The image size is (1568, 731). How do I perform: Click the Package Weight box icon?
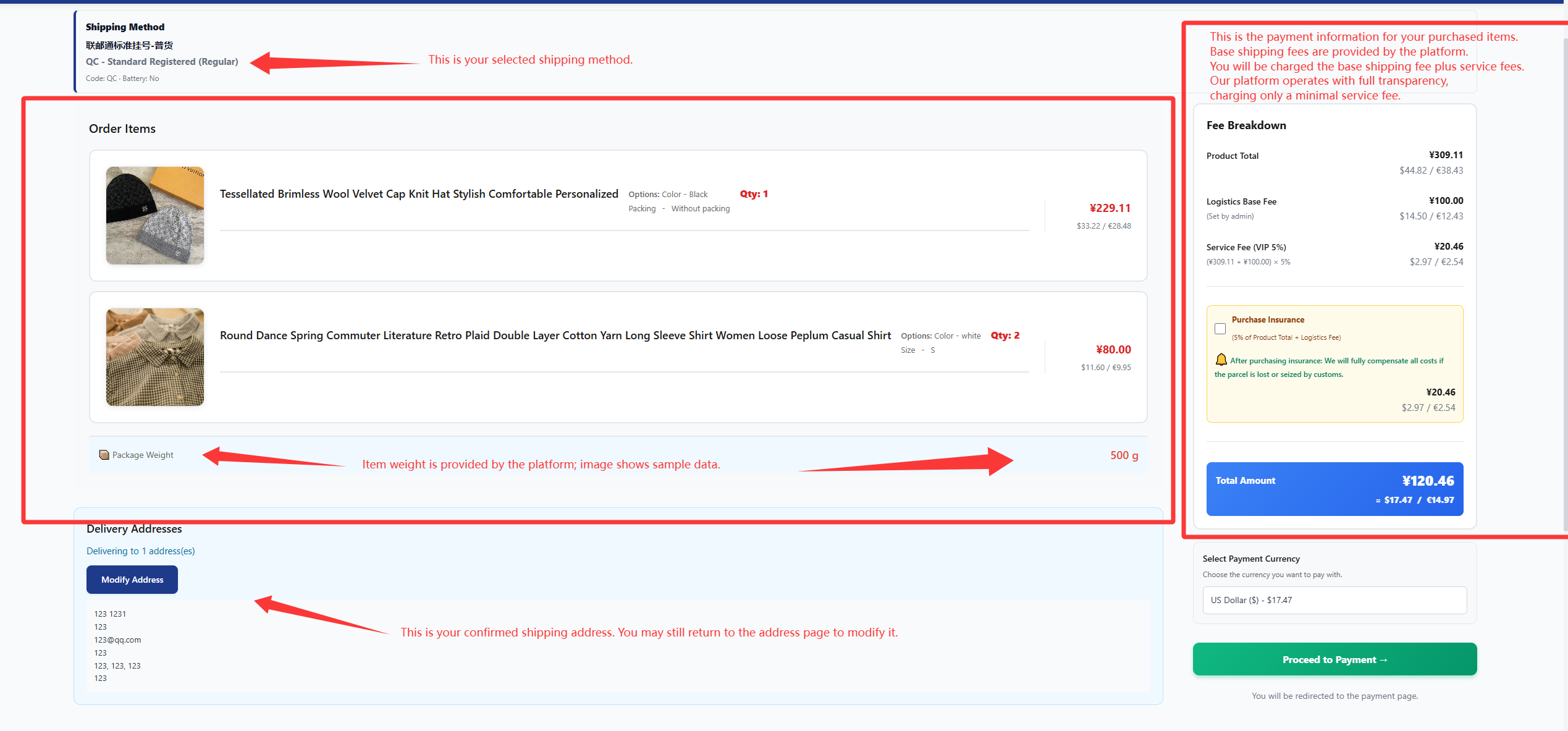click(104, 455)
